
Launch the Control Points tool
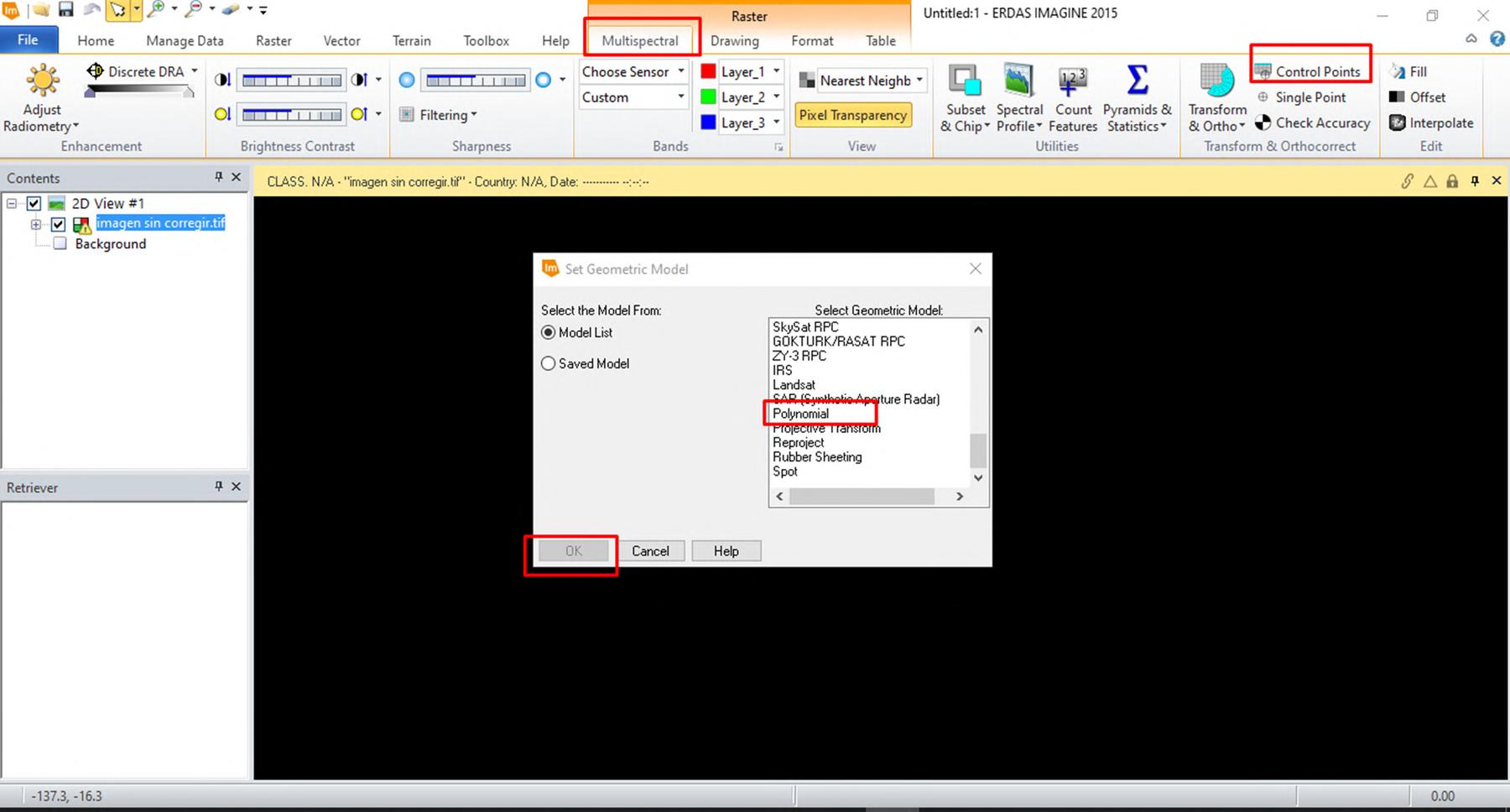[1308, 72]
